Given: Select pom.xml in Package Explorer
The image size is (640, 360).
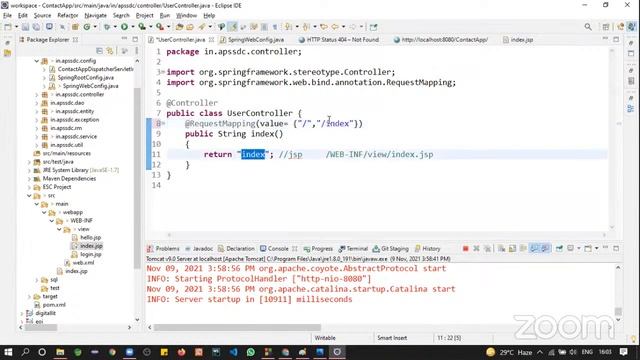Looking at the screenshot, I should 50,305.
